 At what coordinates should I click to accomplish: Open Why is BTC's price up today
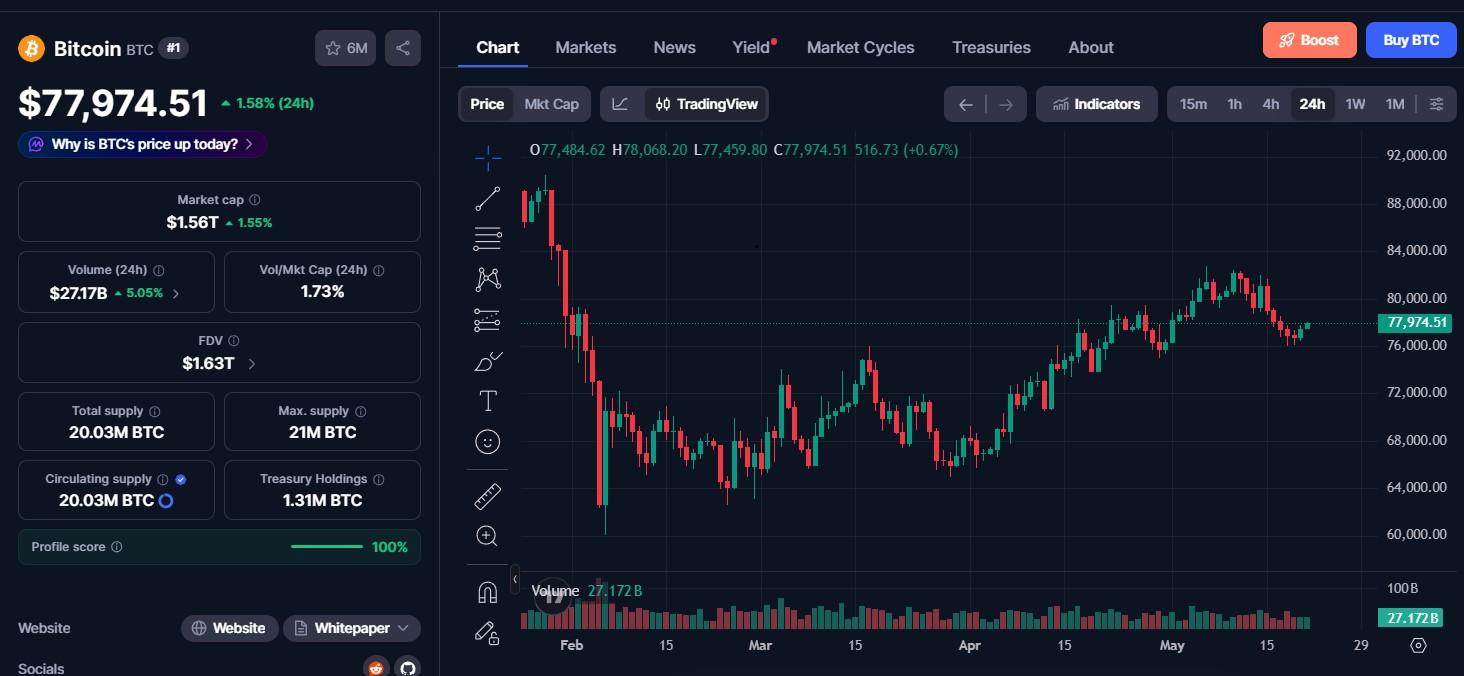click(x=142, y=144)
